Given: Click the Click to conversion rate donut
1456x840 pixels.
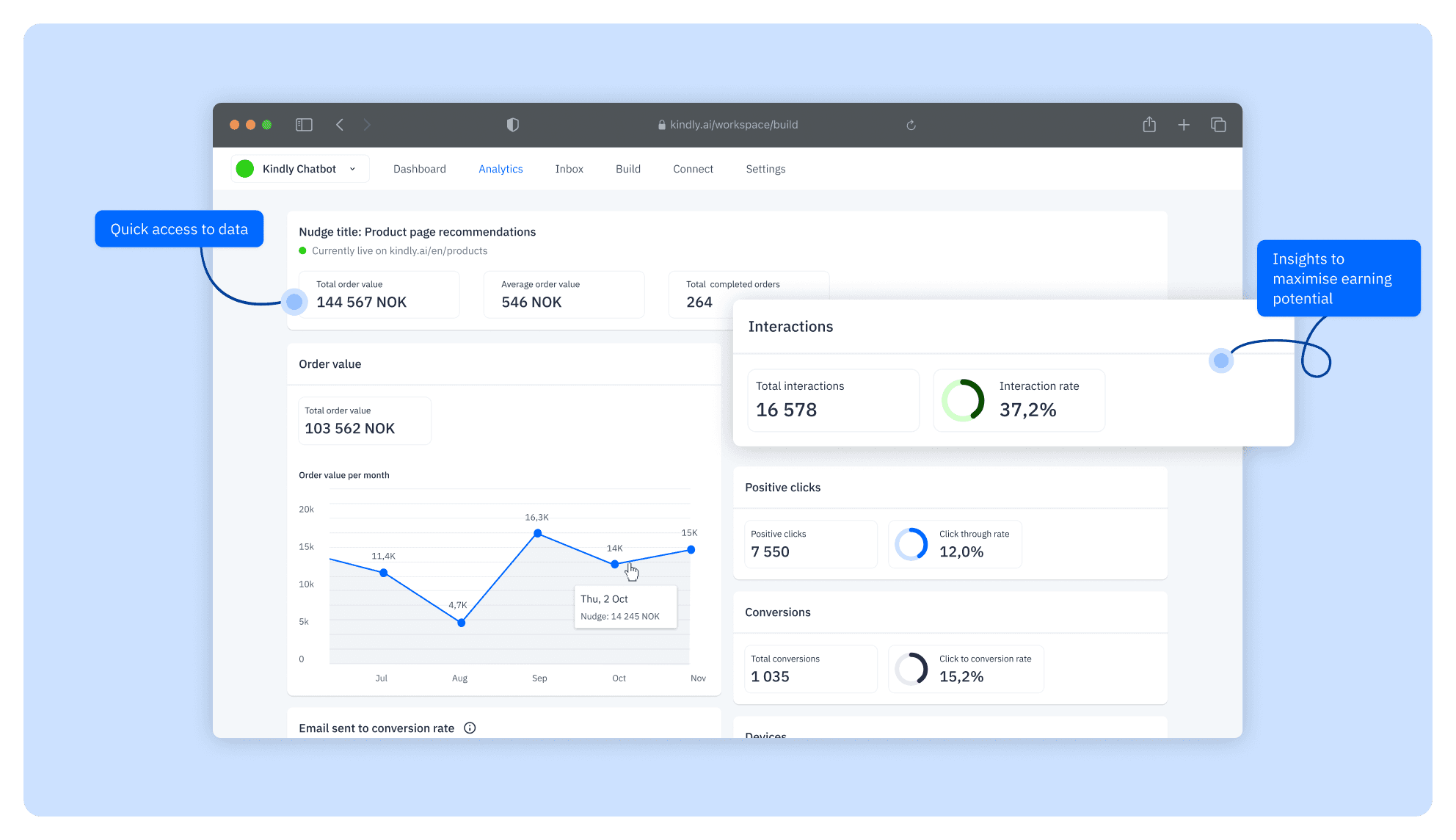Looking at the screenshot, I should click(x=911, y=669).
